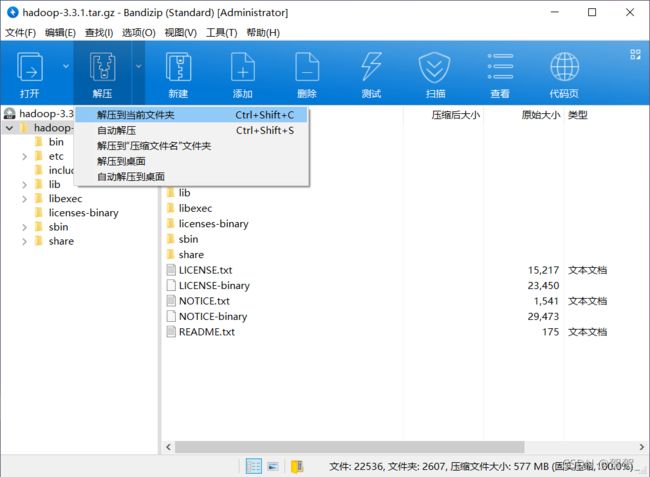Click the horizontal scrollbar thumb
650x477 pixels.
(349, 447)
